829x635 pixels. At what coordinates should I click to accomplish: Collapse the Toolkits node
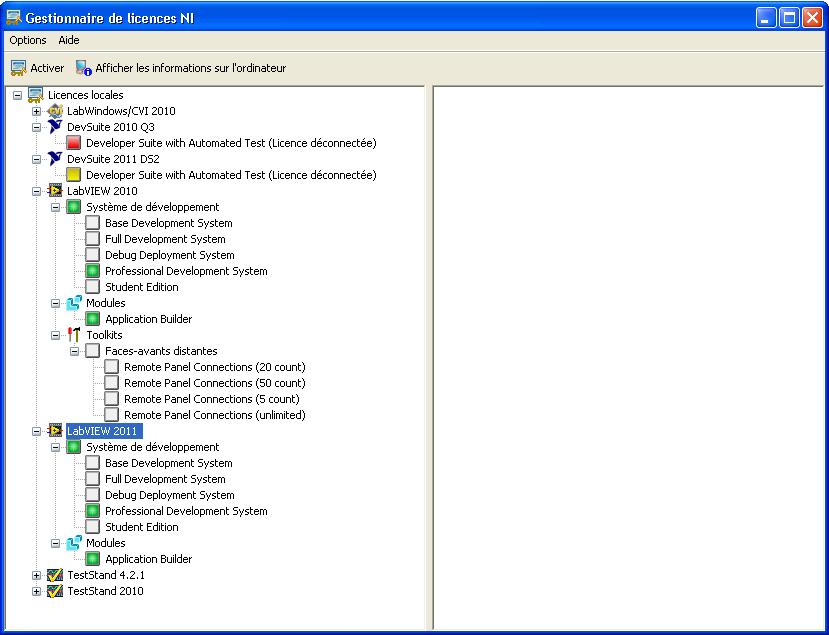[56, 335]
